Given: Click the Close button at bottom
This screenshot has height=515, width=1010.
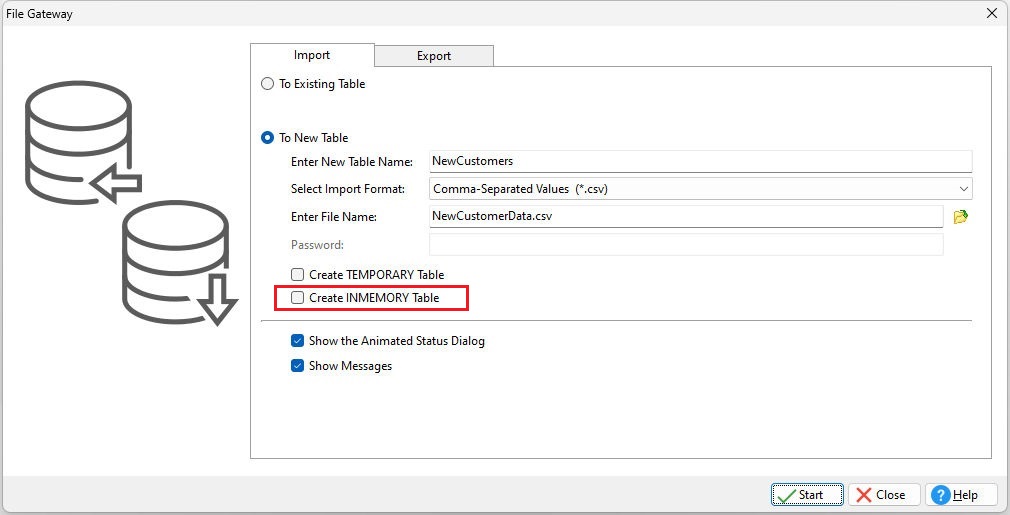Looking at the screenshot, I should 883,495.
